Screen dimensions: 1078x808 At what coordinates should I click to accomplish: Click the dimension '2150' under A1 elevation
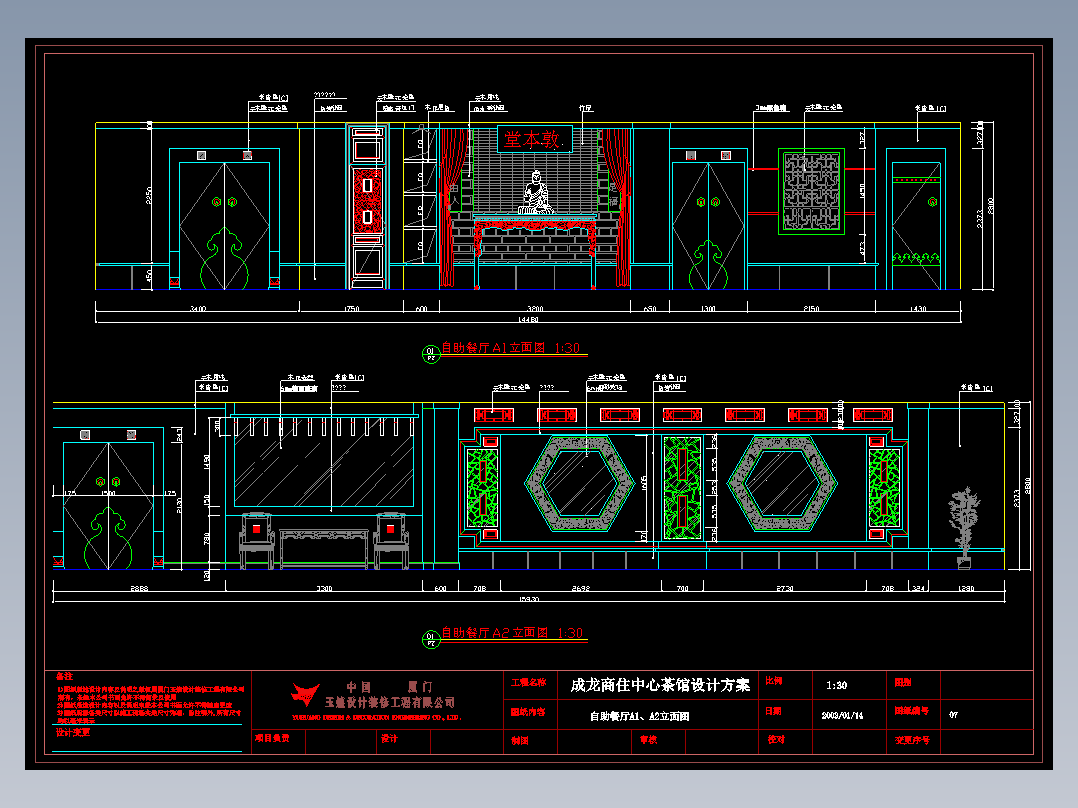pyautogui.click(x=811, y=309)
